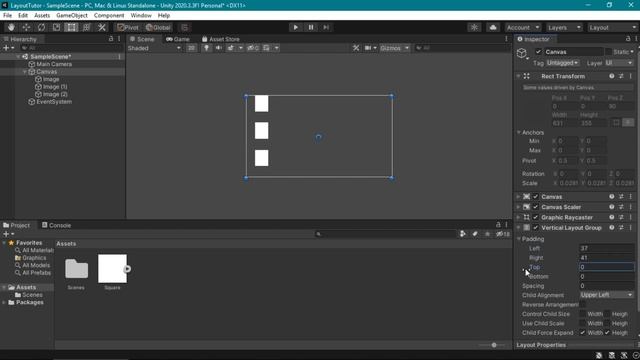
Task: Disable the Canvas Scaler component checkbox
Action: click(x=536, y=207)
